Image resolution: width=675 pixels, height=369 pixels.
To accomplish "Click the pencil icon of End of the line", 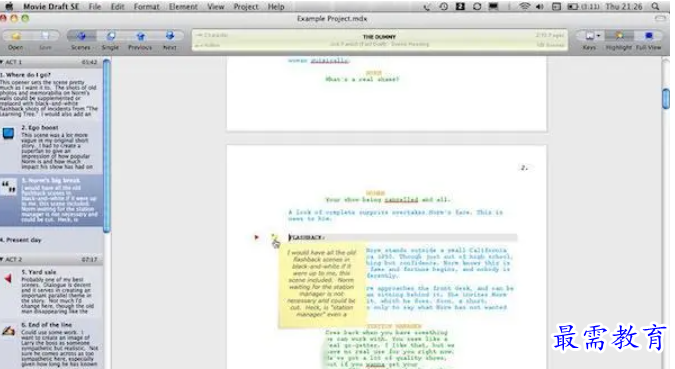I will coord(9,331).
